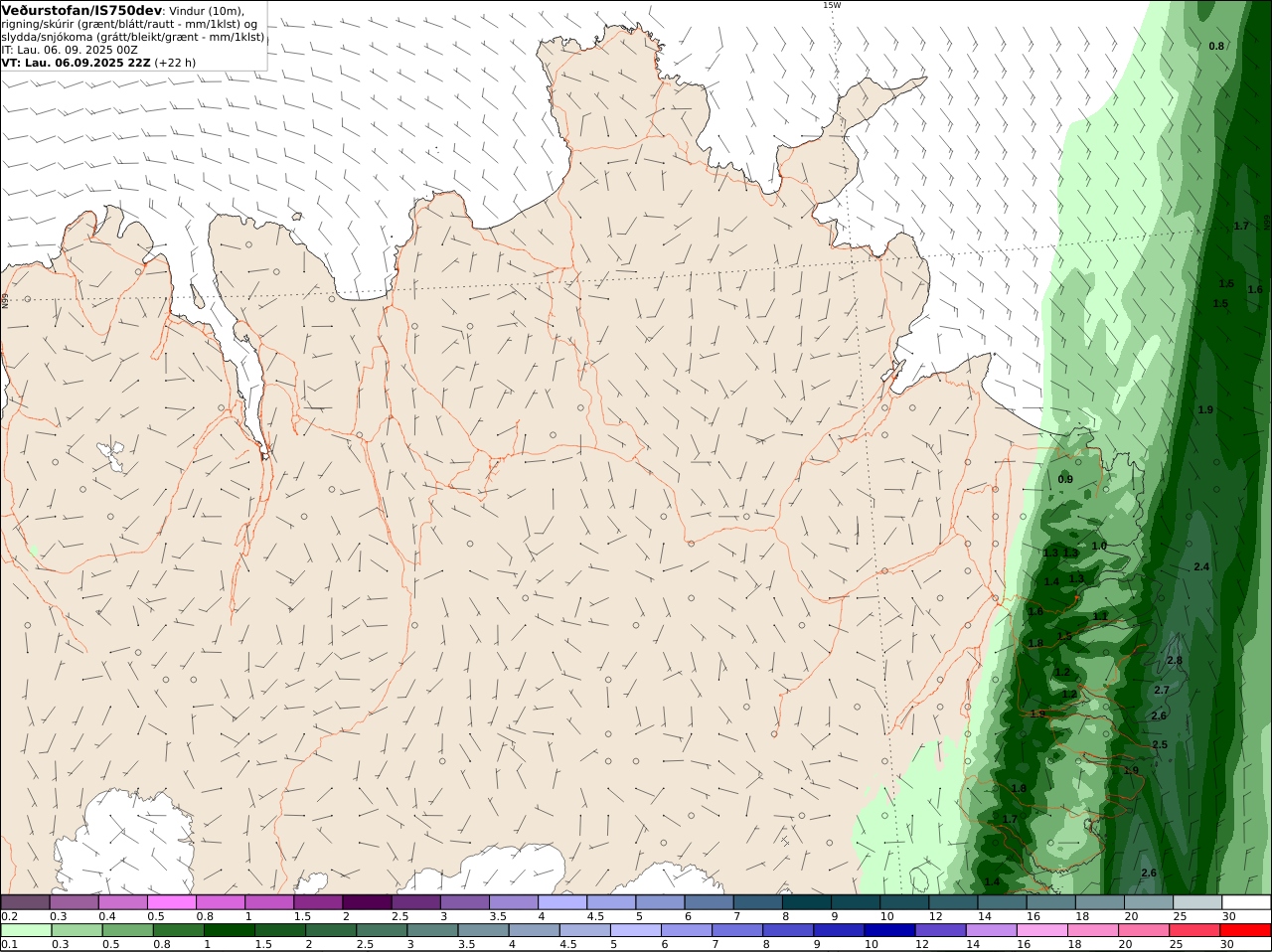Pick light gray 25–30 snow scale swatch
Screen dimensions: 1272x952
pos(1198,901)
